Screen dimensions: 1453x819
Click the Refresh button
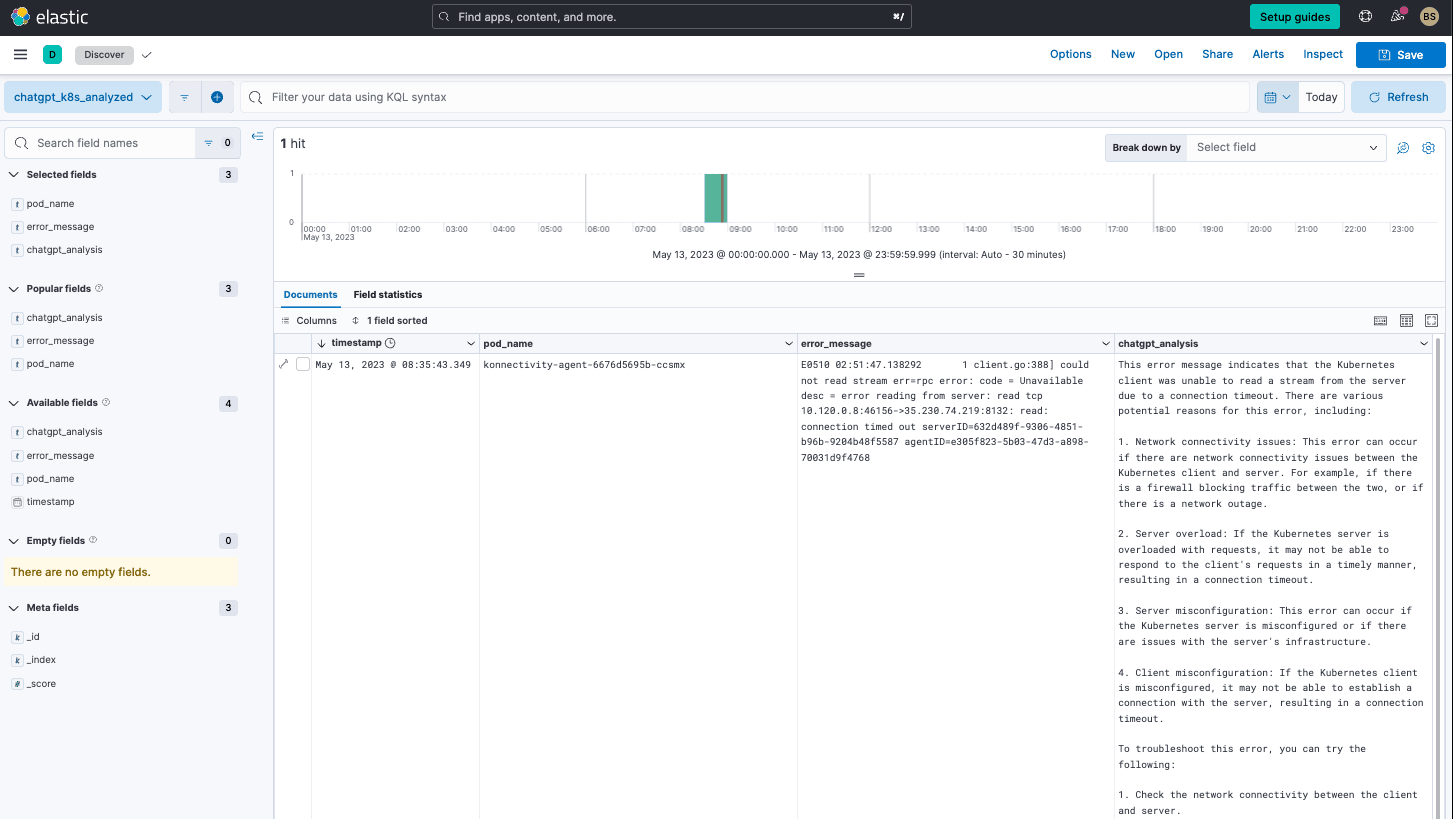pos(1397,97)
